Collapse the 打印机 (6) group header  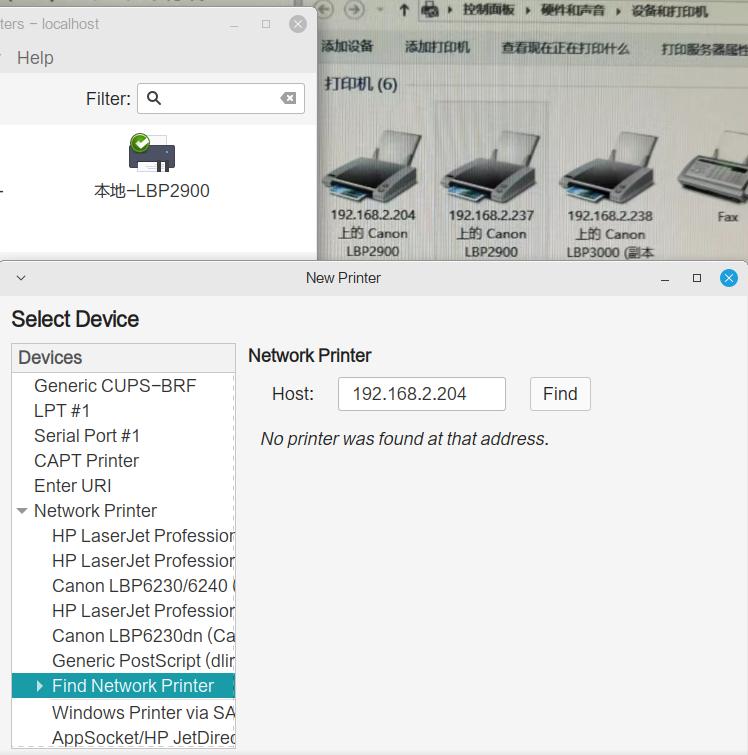pyautogui.click(x=361, y=84)
